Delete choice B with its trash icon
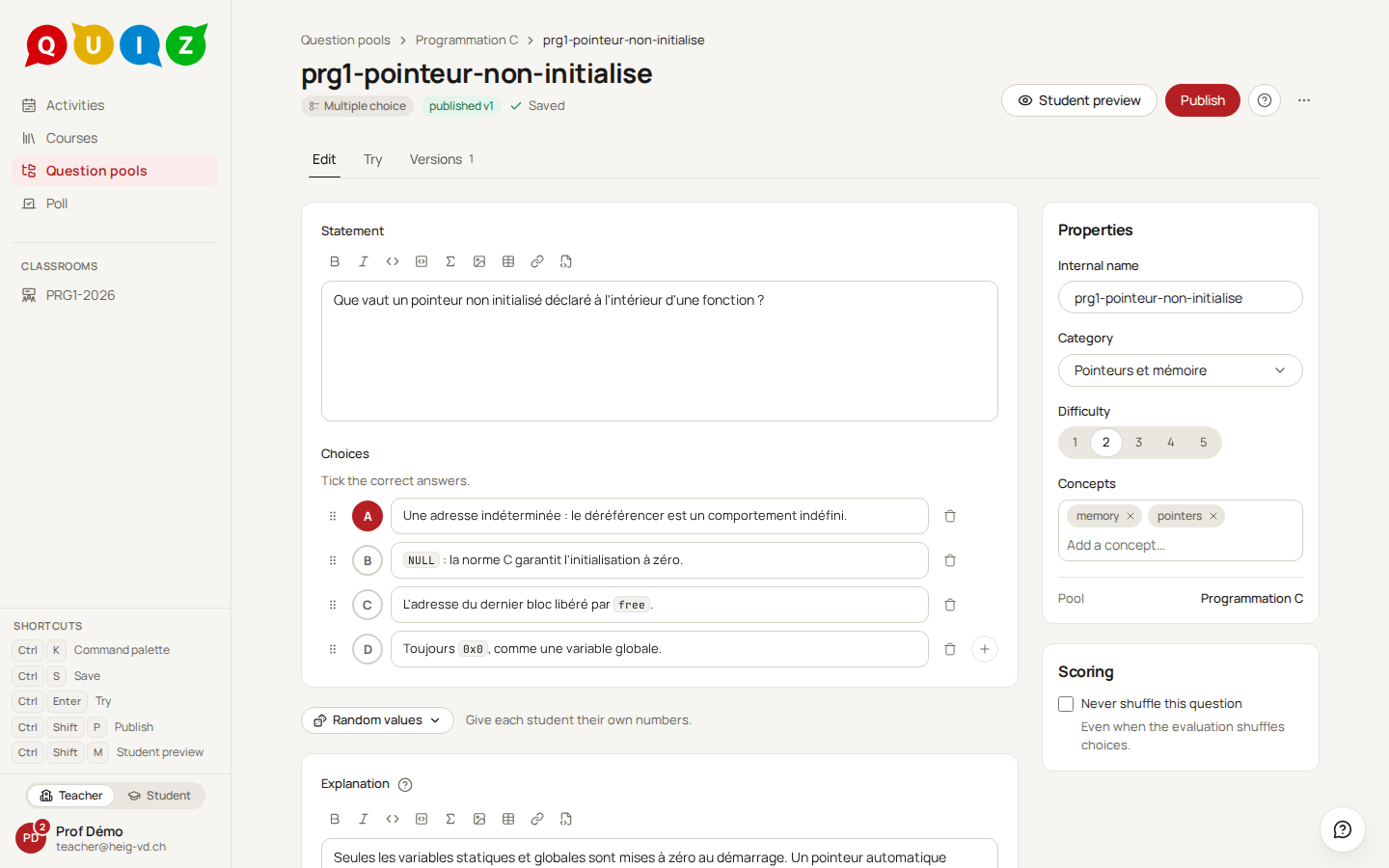This screenshot has height=868, width=1389. pyautogui.click(x=950, y=560)
